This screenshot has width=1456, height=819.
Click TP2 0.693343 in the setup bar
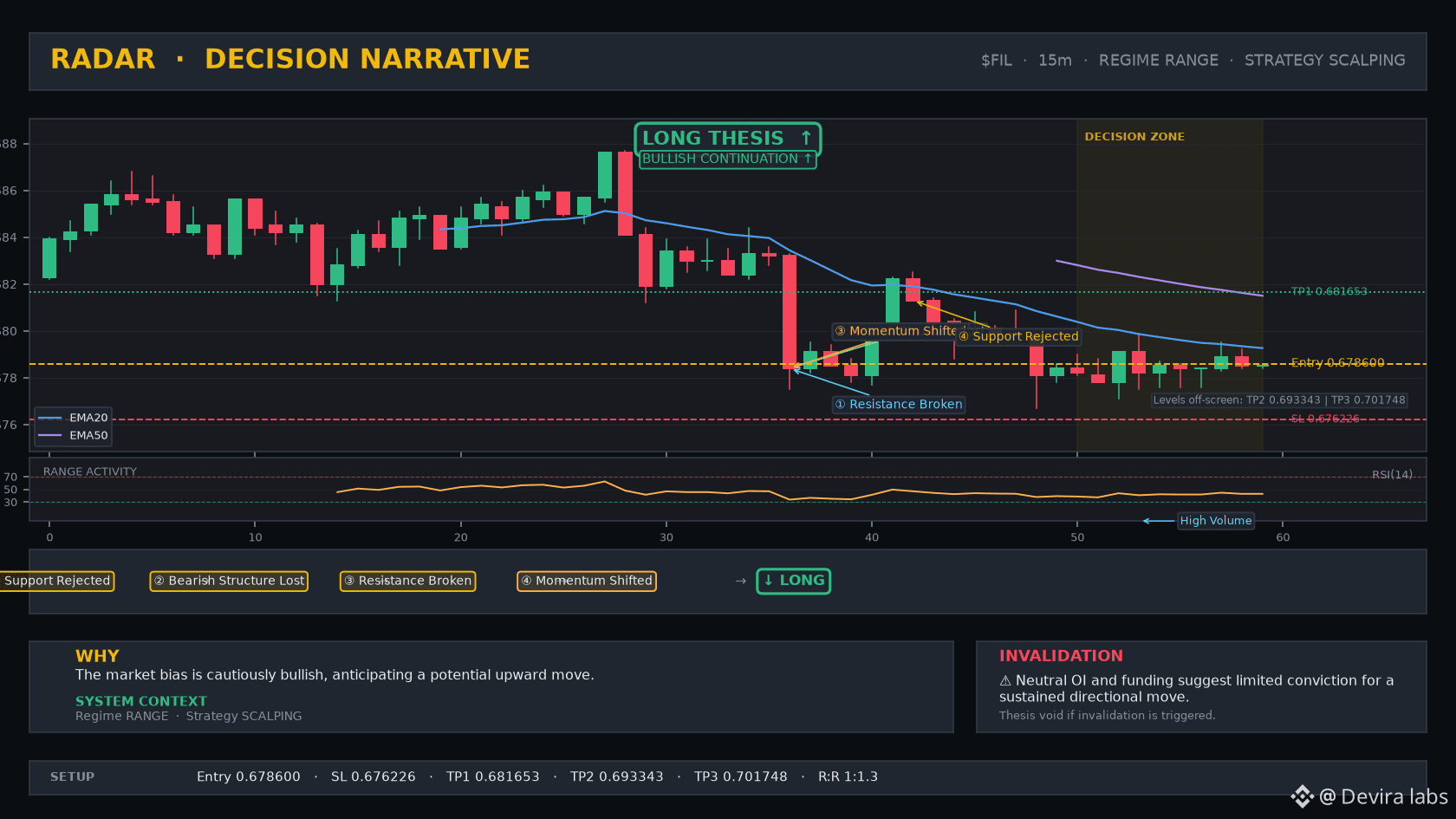[617, 777]
